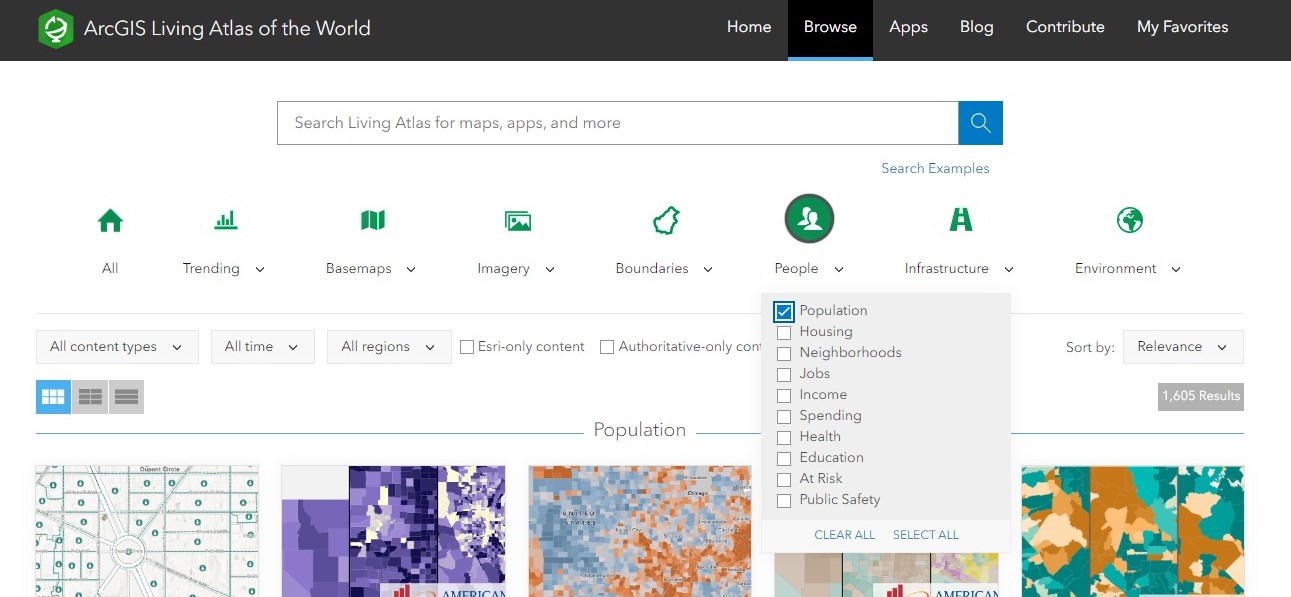The width and height of the screenshot is (1291, 597).
Task: Select the Basemaps folded map icon
Action: (x=373, y=220)
